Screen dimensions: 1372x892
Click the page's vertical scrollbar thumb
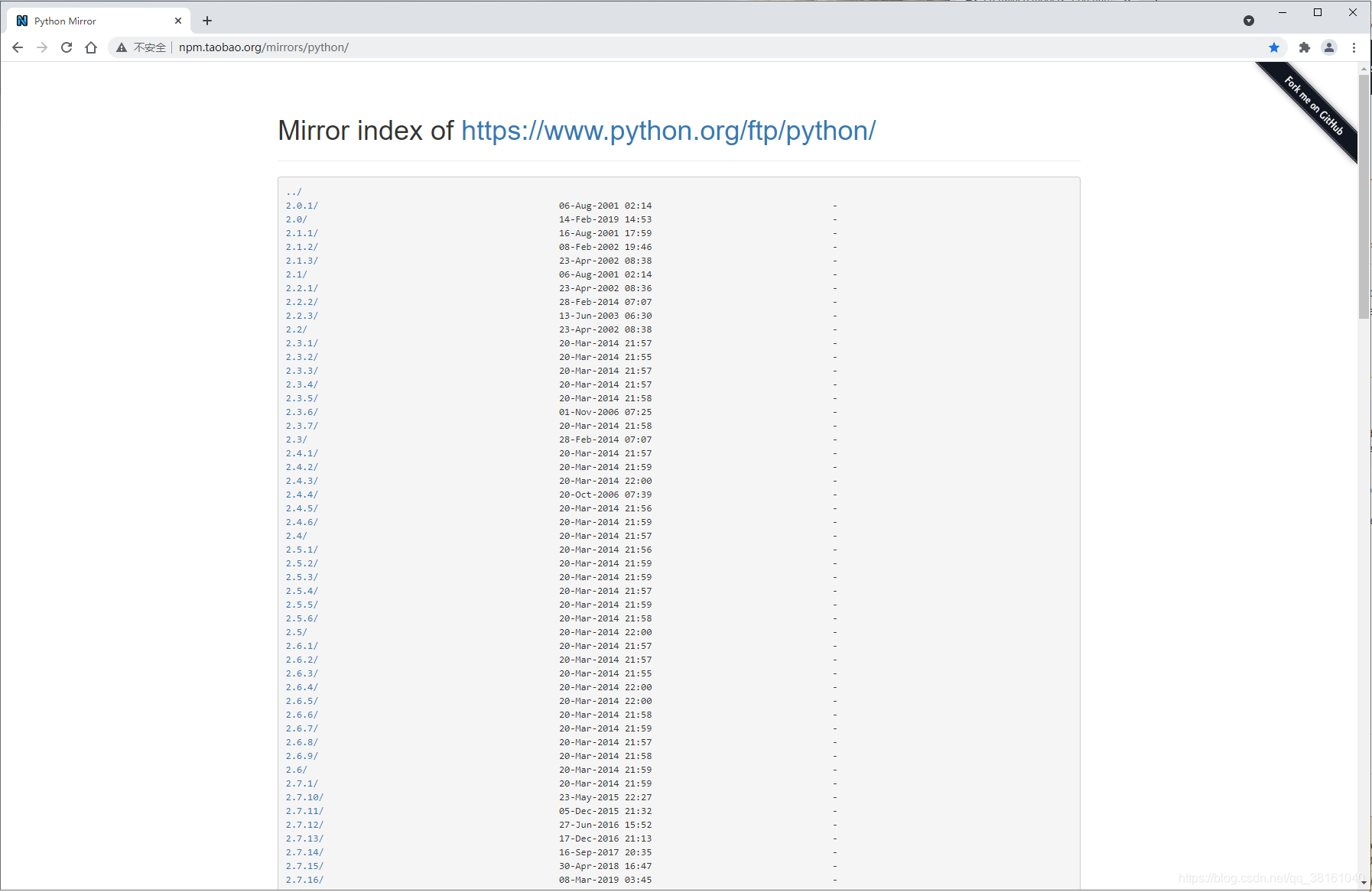click(1364, 196)
